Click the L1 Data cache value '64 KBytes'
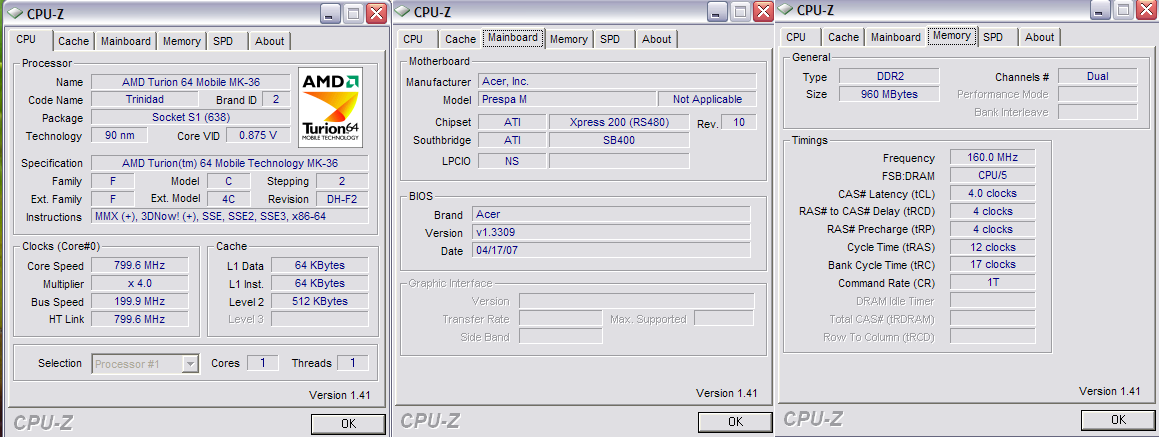Screen dimensions: 1159x437 pyautogui.click(x=319, y=265)
